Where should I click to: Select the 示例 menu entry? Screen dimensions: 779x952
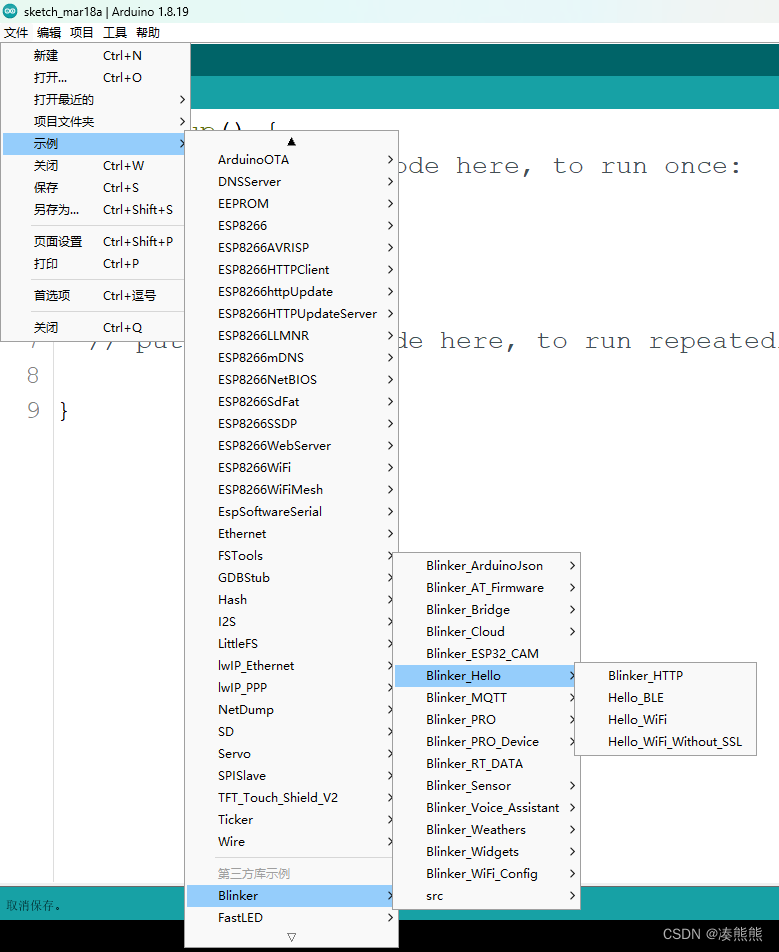(x=95, y=144)
